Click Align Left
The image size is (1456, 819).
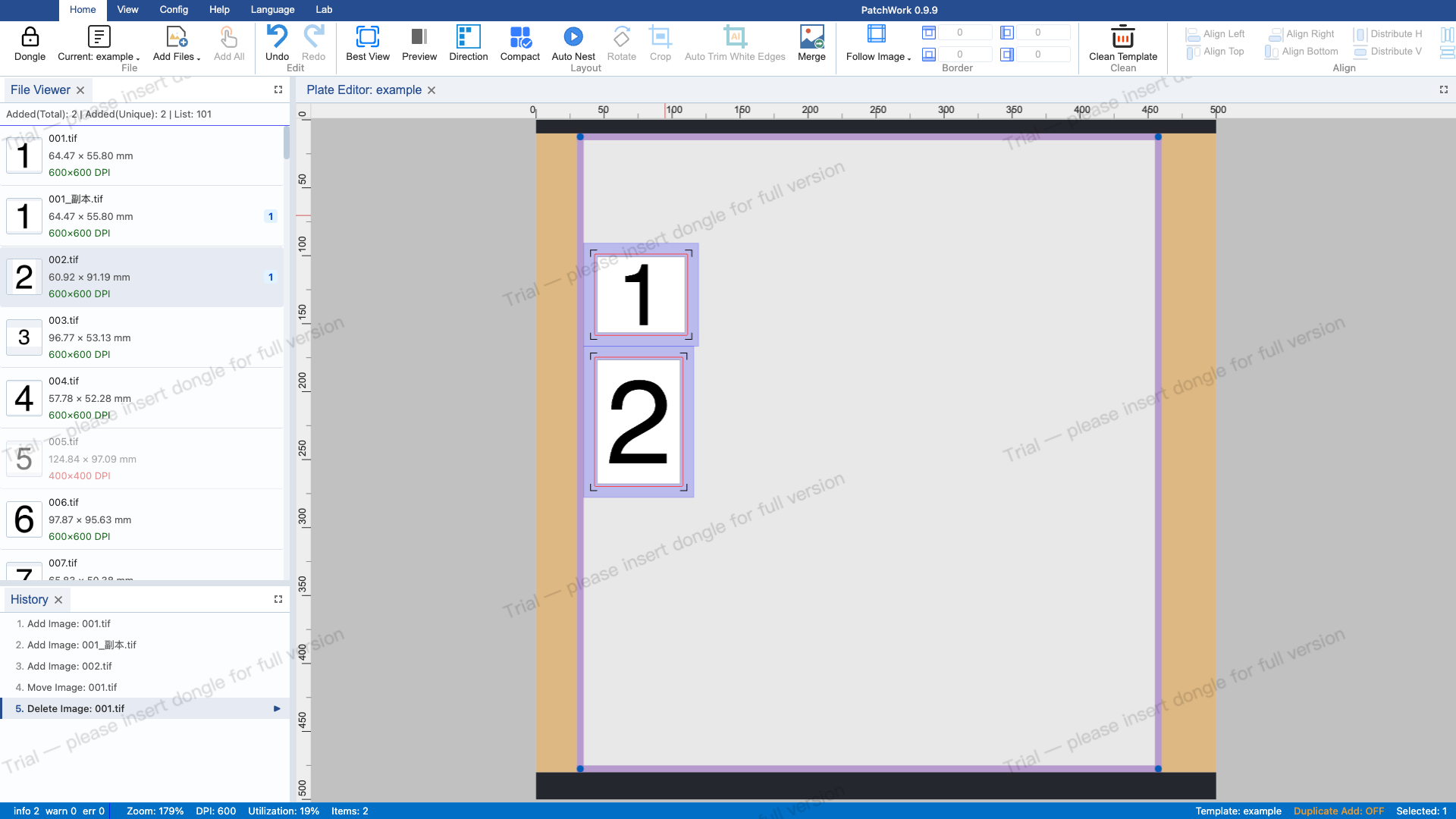coord(1215,34)
